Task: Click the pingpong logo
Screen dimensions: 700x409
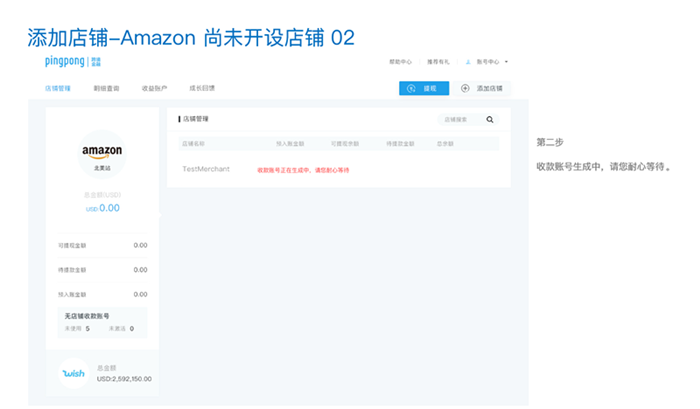Action: 73,61
